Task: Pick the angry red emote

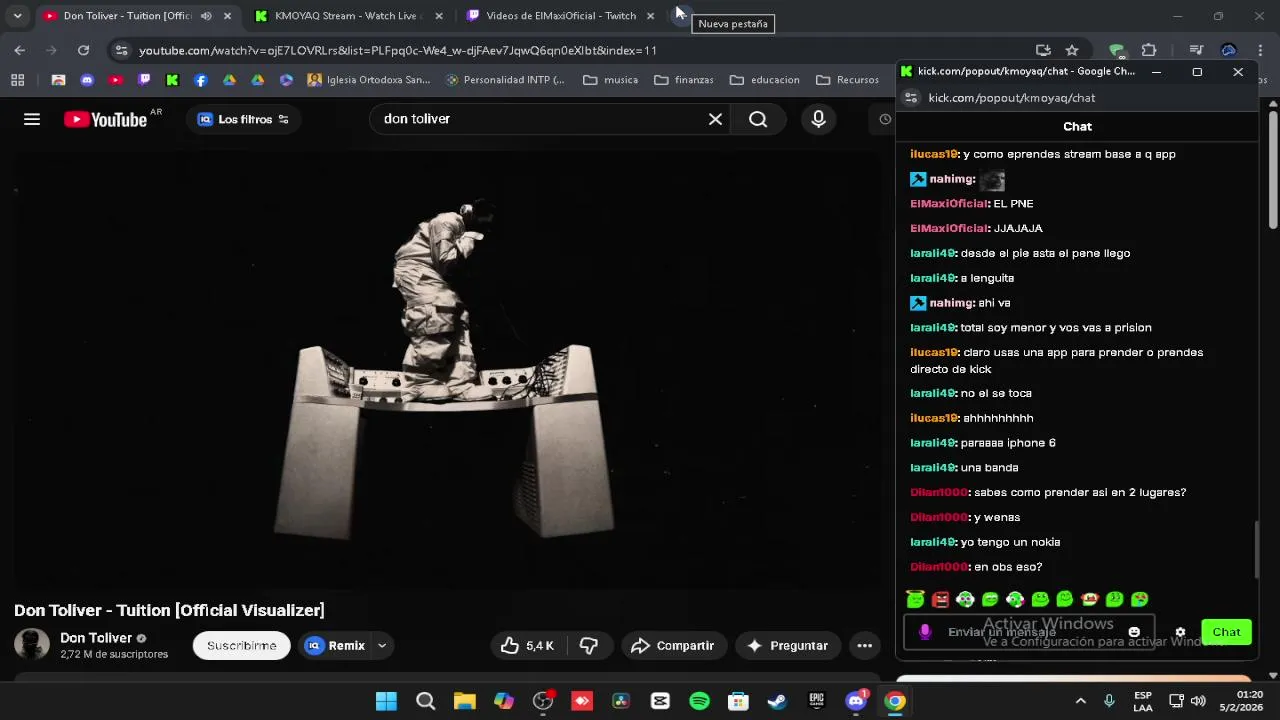Action: [x=940, y=599]
